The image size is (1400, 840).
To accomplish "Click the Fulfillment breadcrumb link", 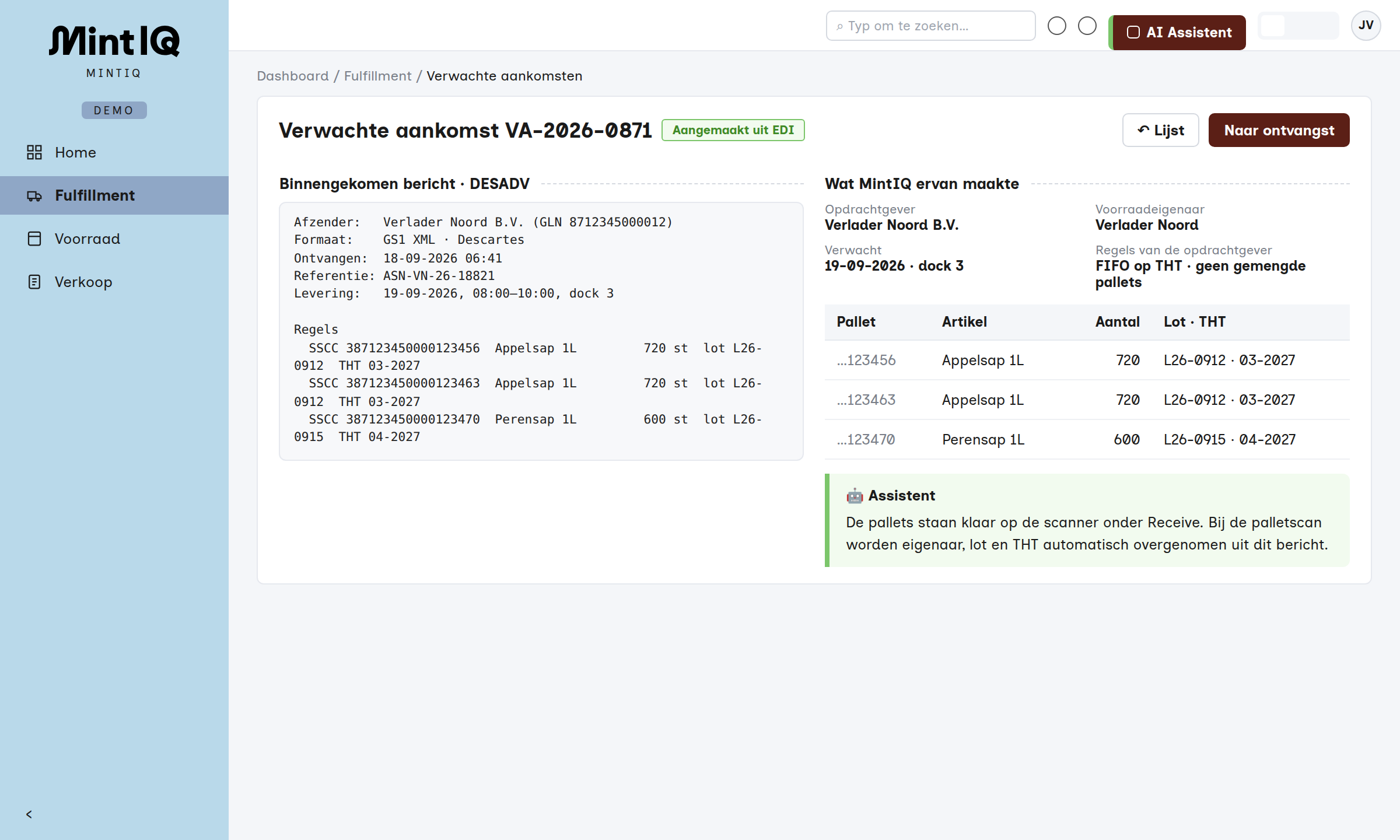I will pos(377,76).
